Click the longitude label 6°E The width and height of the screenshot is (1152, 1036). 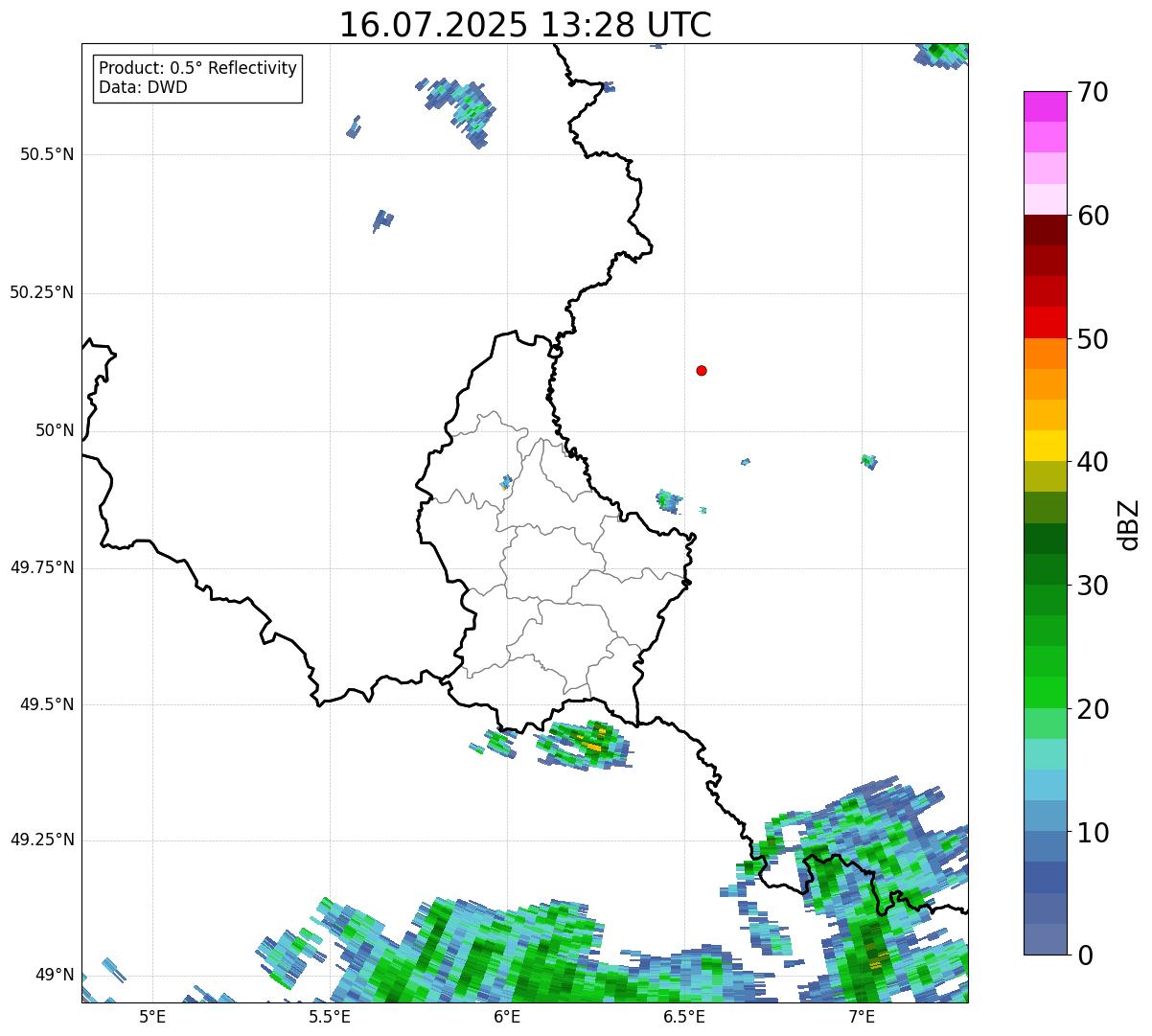pos(507,1017)
